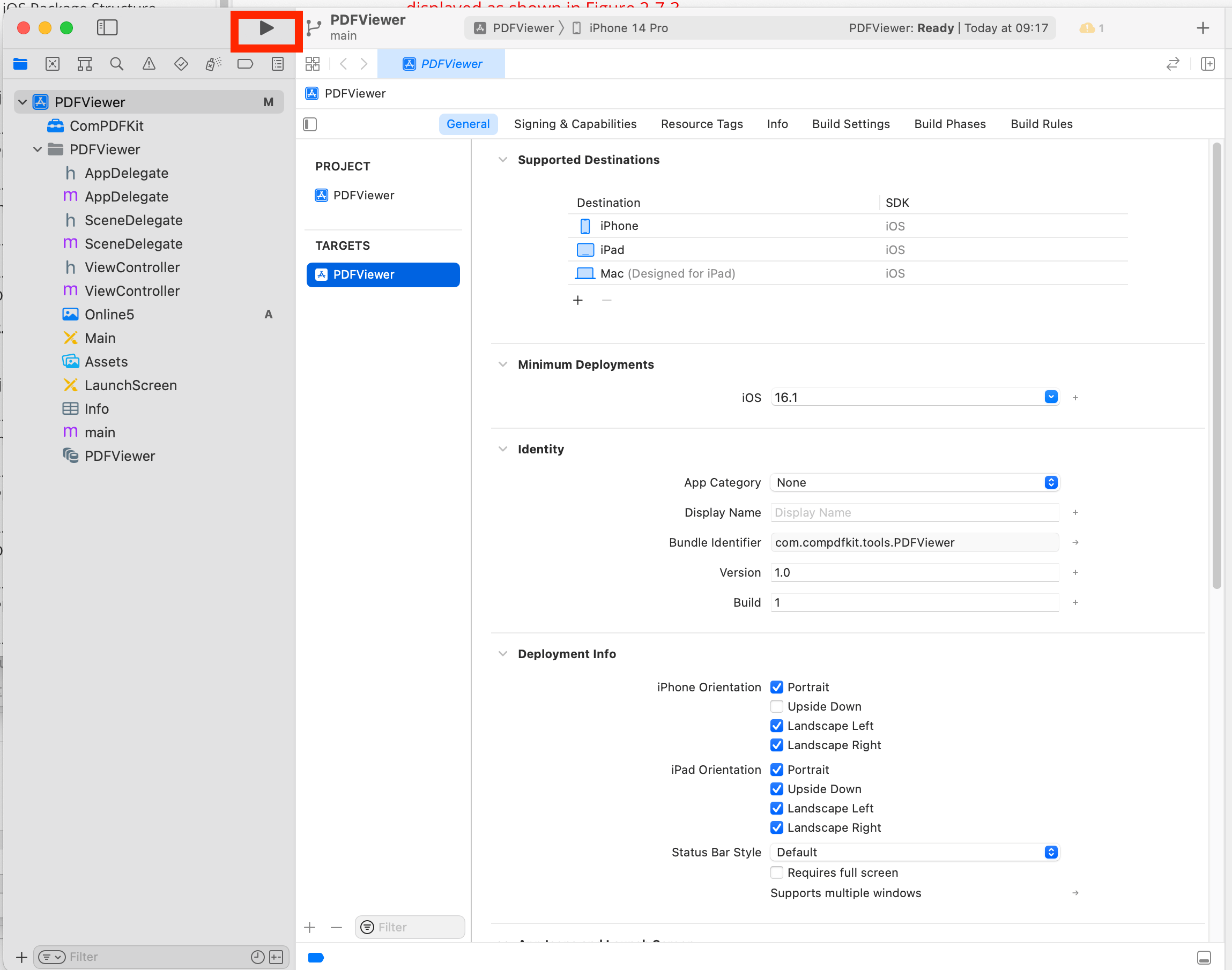The width and height of the screenshot is (1232, 970).
Task: Click the PDFViewer project icon in navigator
Action: click(40, 101)
